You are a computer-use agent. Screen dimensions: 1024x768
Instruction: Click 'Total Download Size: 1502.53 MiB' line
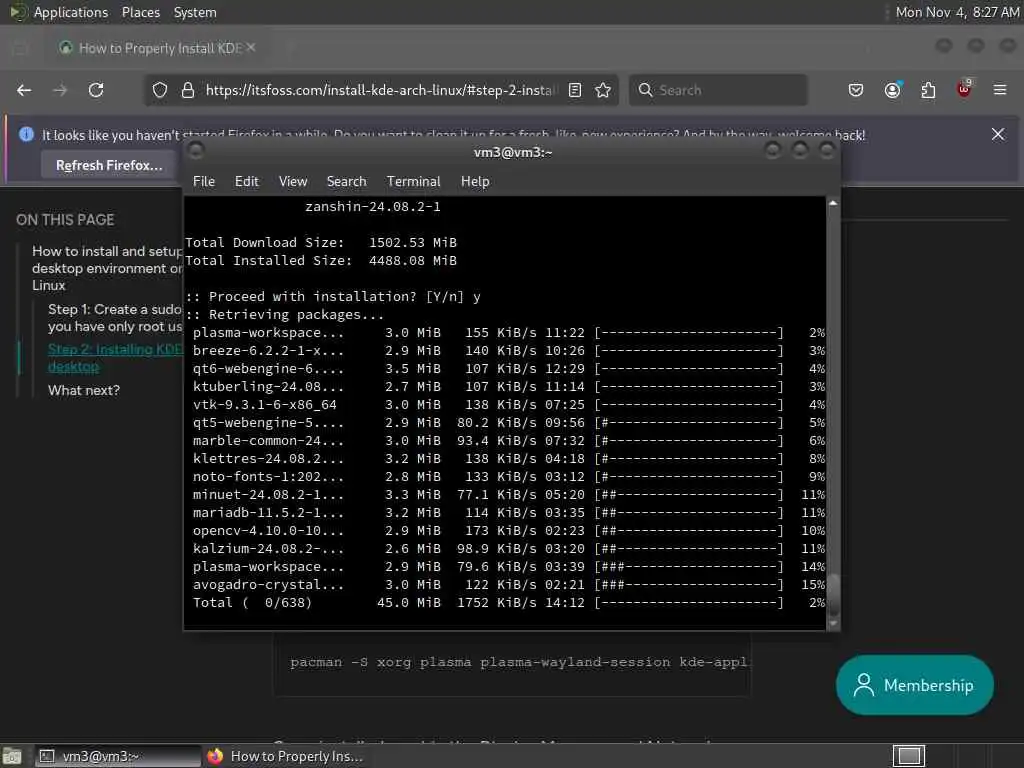[x=321, y=242]
